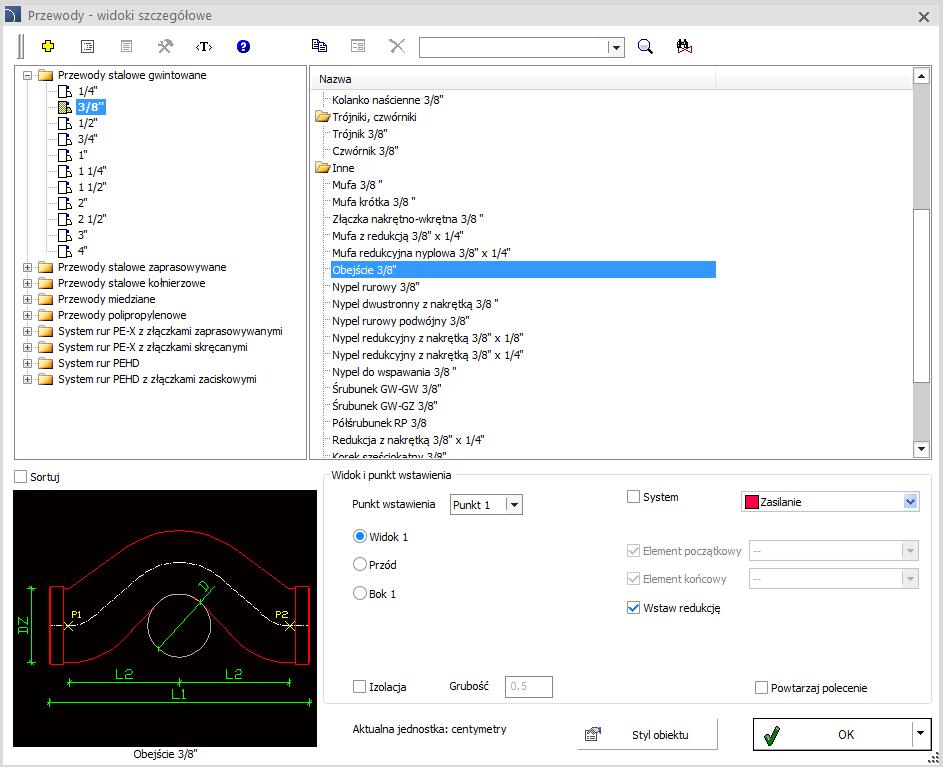Open the Zasilanie system dropdown
Image resolution: width=943 pixels, height=767 pixels.
(911, 502)
